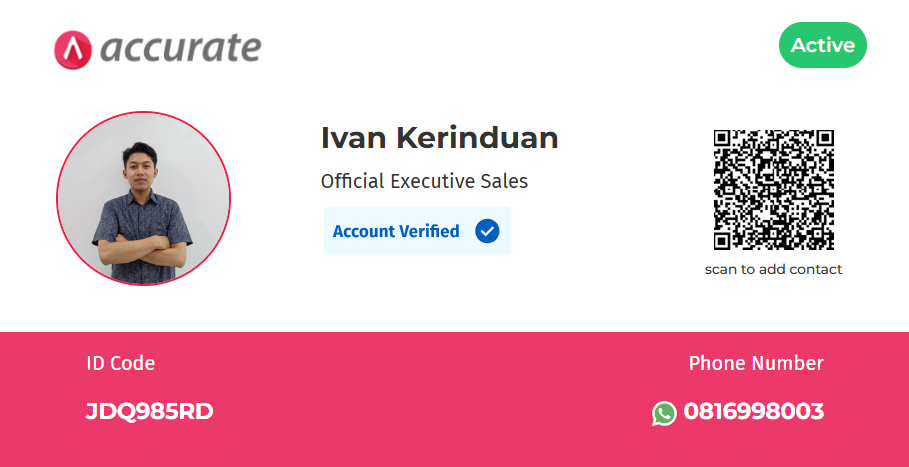Image resolution: width=909 pixels, height=467 pixels.
Task: Click the ID Code label
Action: click(x=120, y=363)
